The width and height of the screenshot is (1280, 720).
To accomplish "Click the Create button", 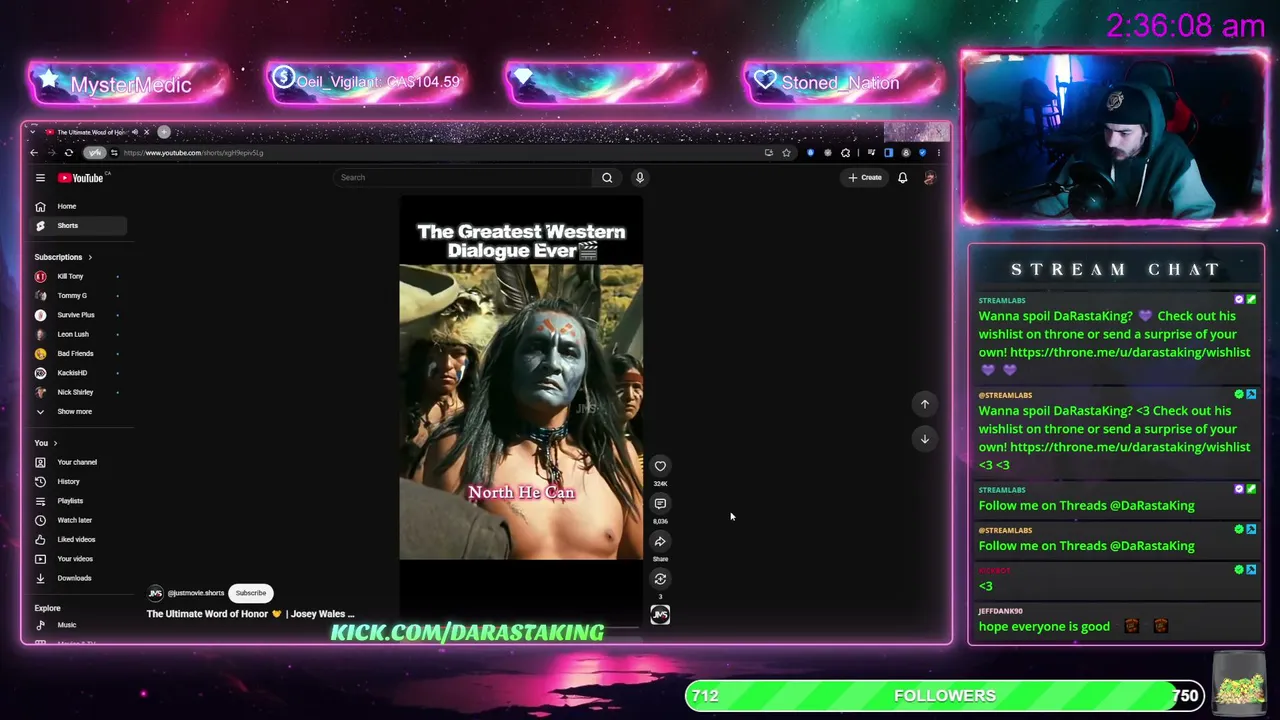I will coord(865,178).
